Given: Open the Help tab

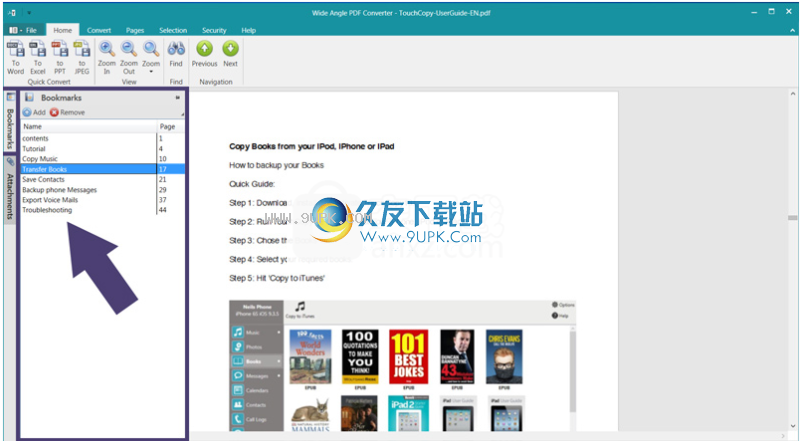Looking at the screenshot, I should pos(249,30).
